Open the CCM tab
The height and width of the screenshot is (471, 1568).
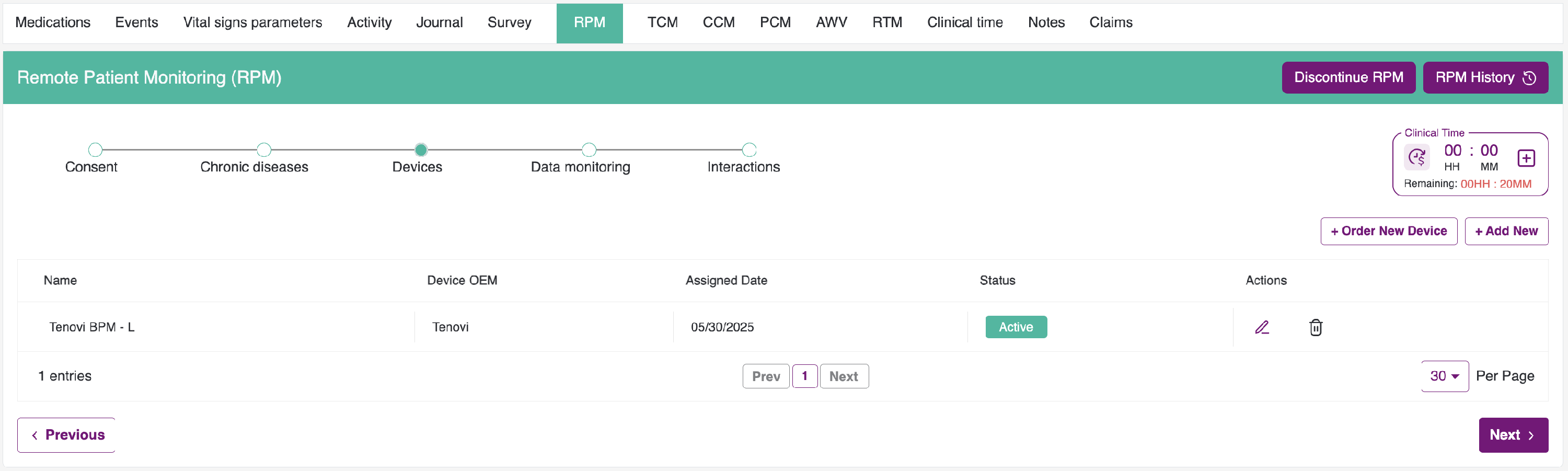coord(718,22)
